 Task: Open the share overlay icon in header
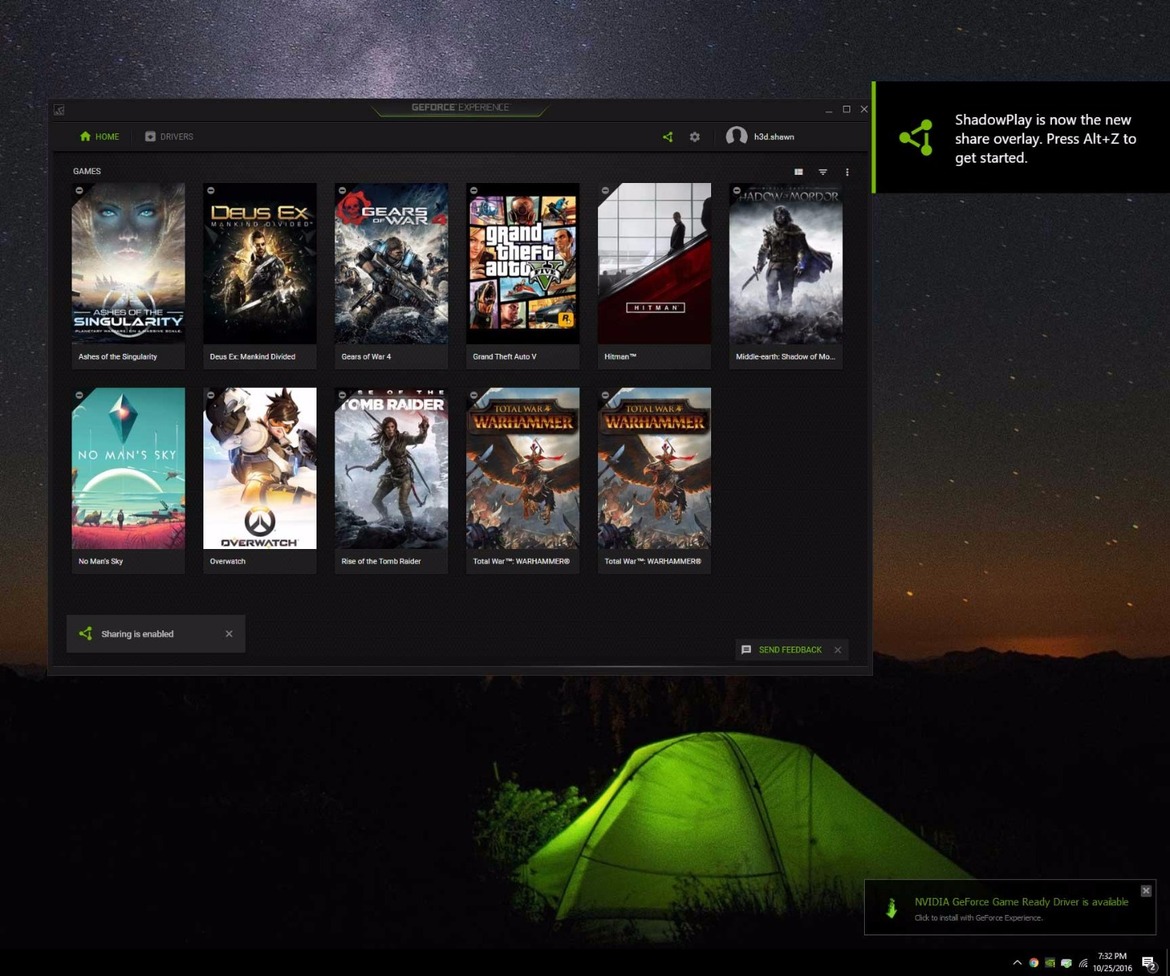(x=668, y=137)
